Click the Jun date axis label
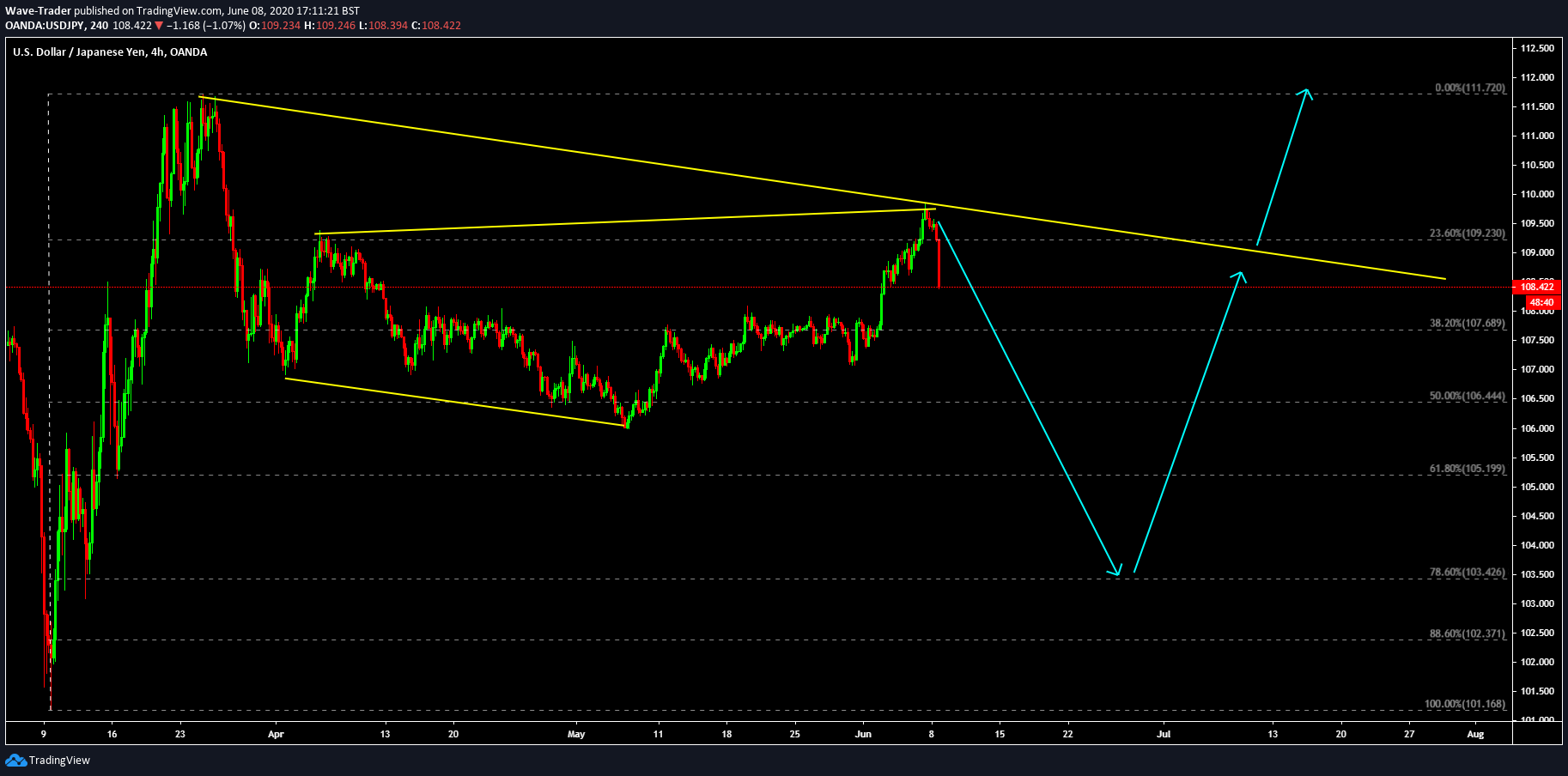 (x=863, y=734)
